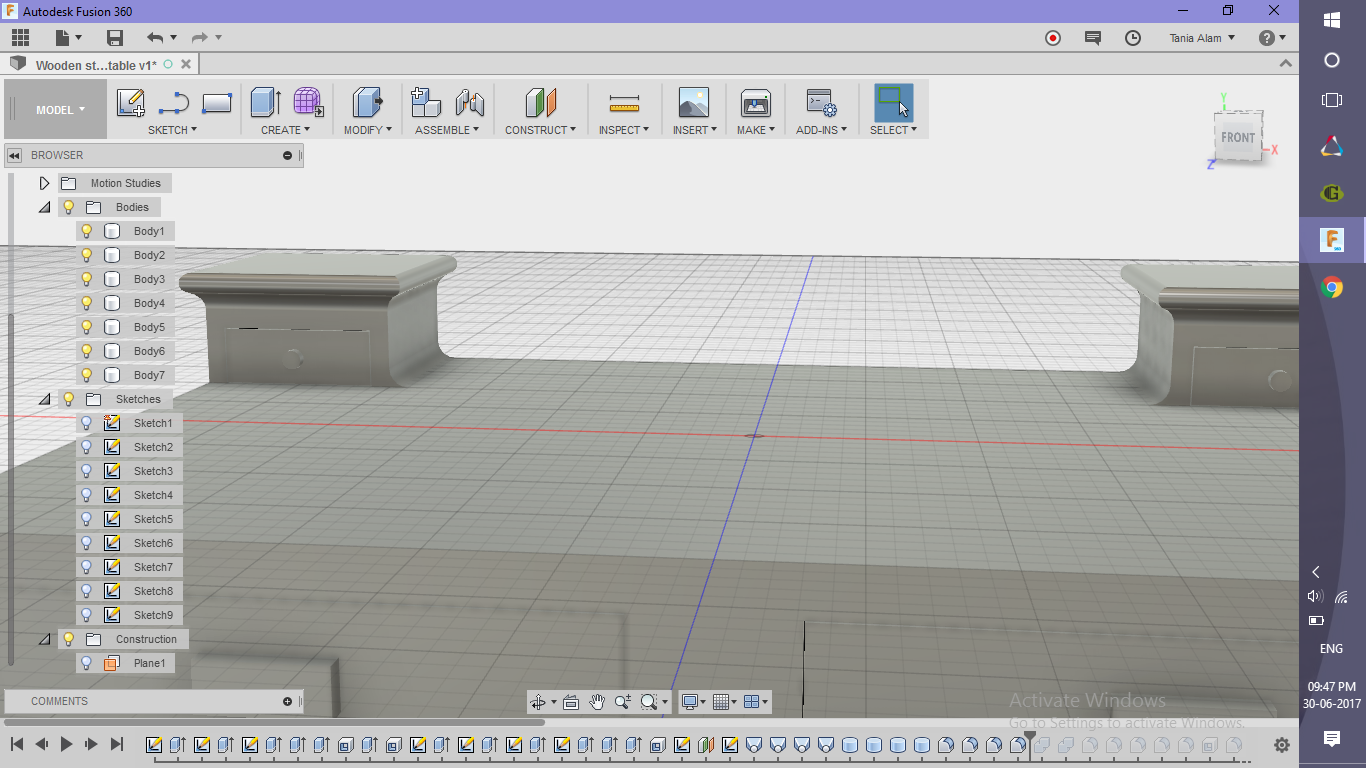Open the CONSTRUCT menu

(x=540, y=130)
